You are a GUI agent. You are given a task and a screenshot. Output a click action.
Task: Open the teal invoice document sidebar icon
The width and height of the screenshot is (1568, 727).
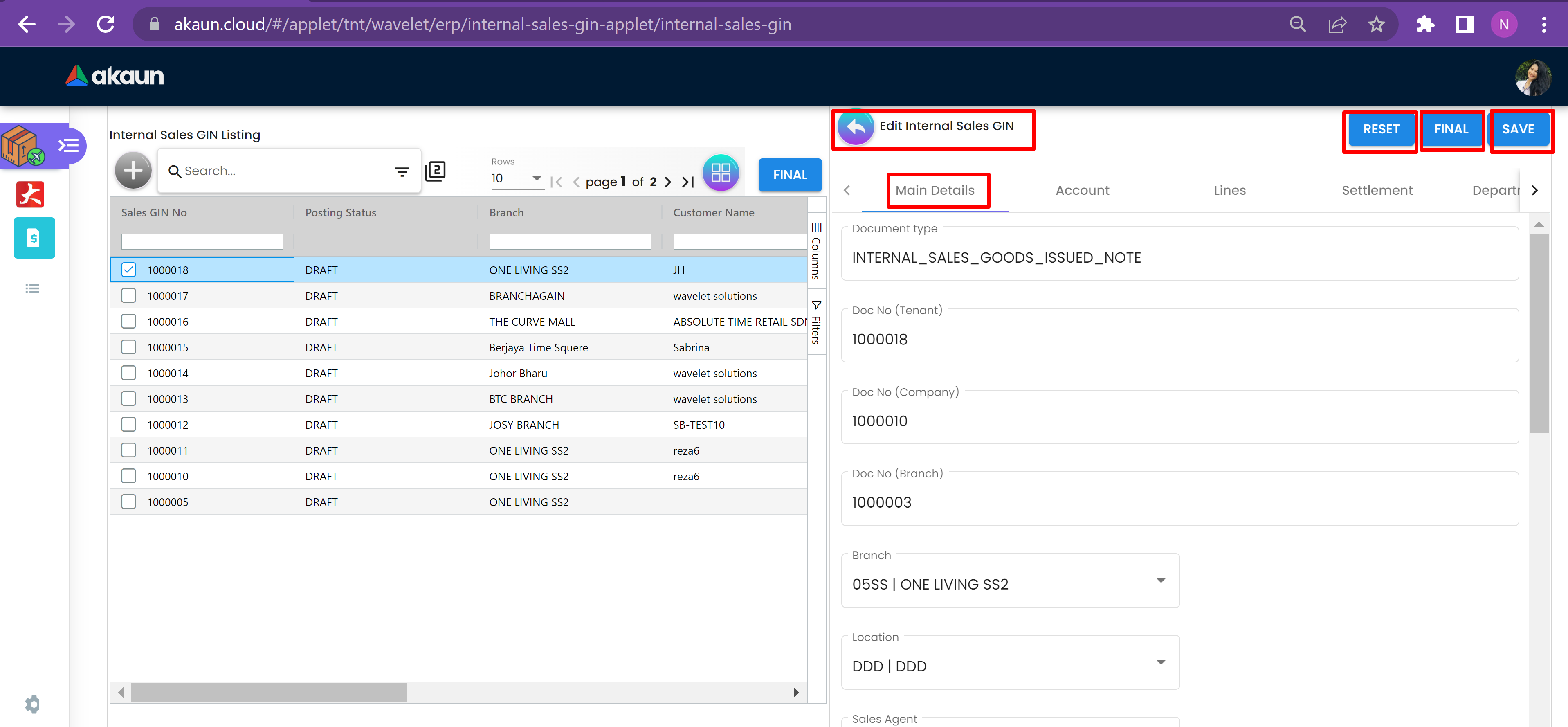(34, 238)
